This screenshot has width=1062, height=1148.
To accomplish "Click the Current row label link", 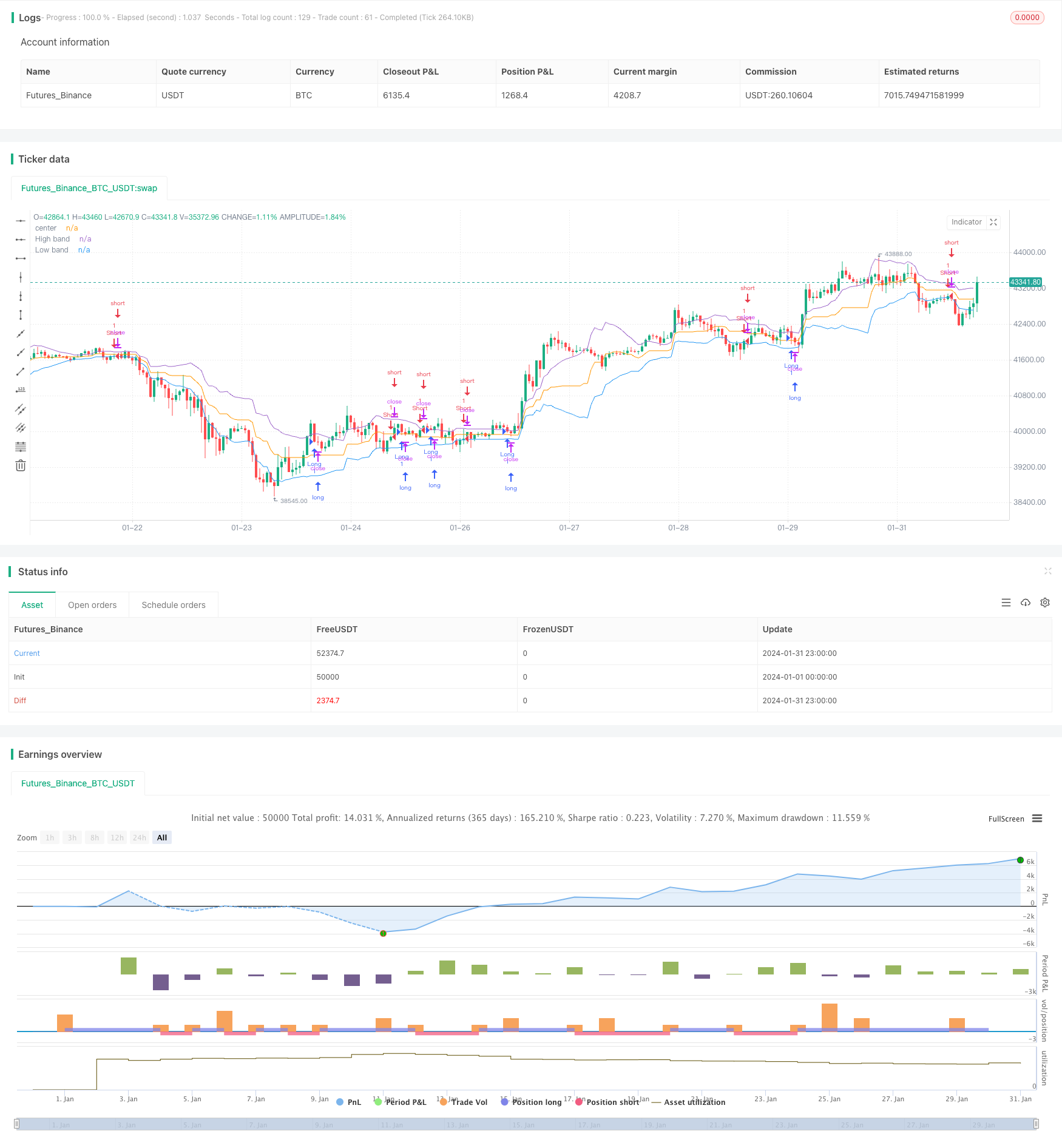I will click(27, 653).
